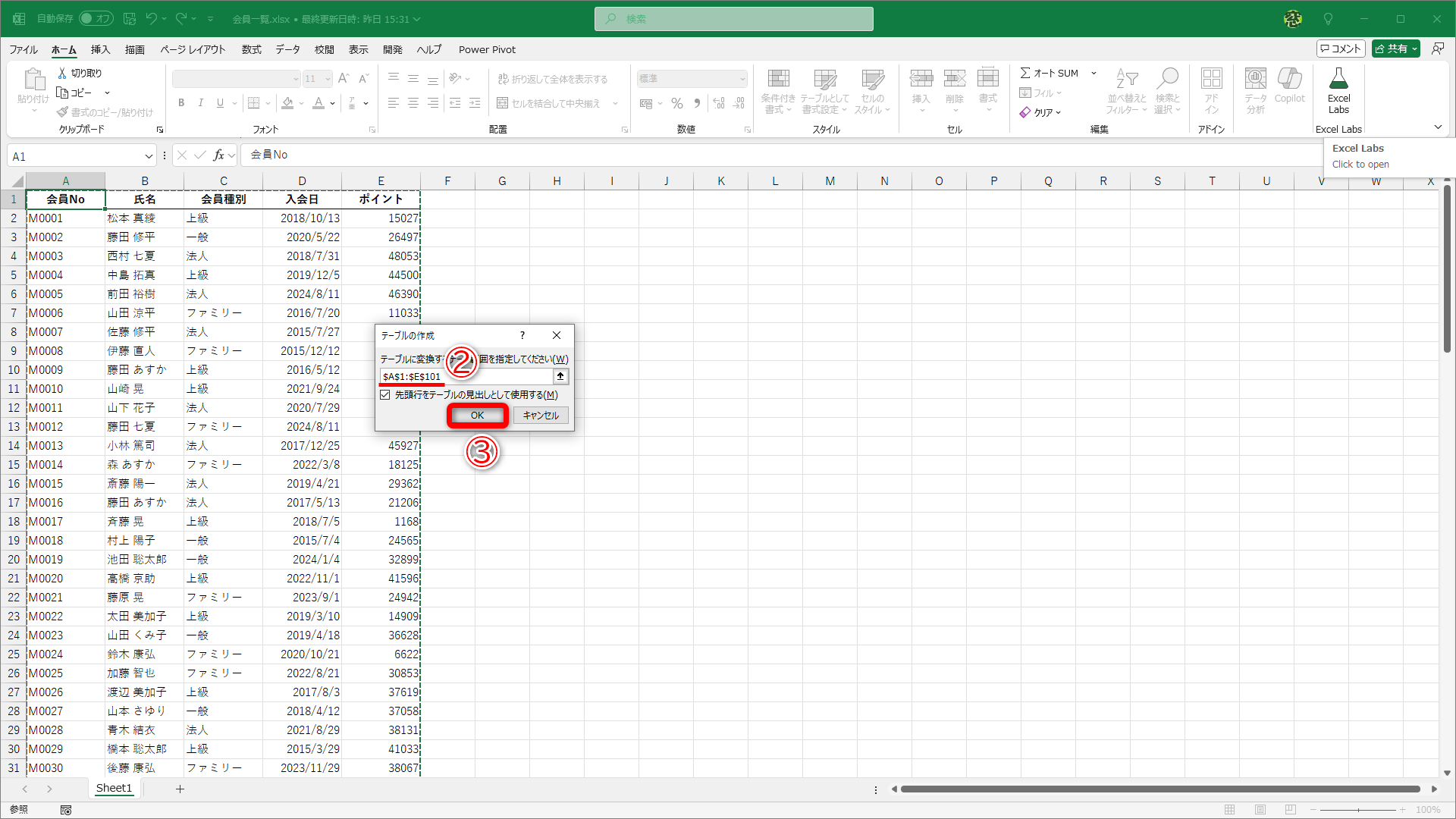Screen dimensions: 1456x819
Task: Click the Select All corner triangle of grid
Action: pyautogui.click(x=17, y=181)
